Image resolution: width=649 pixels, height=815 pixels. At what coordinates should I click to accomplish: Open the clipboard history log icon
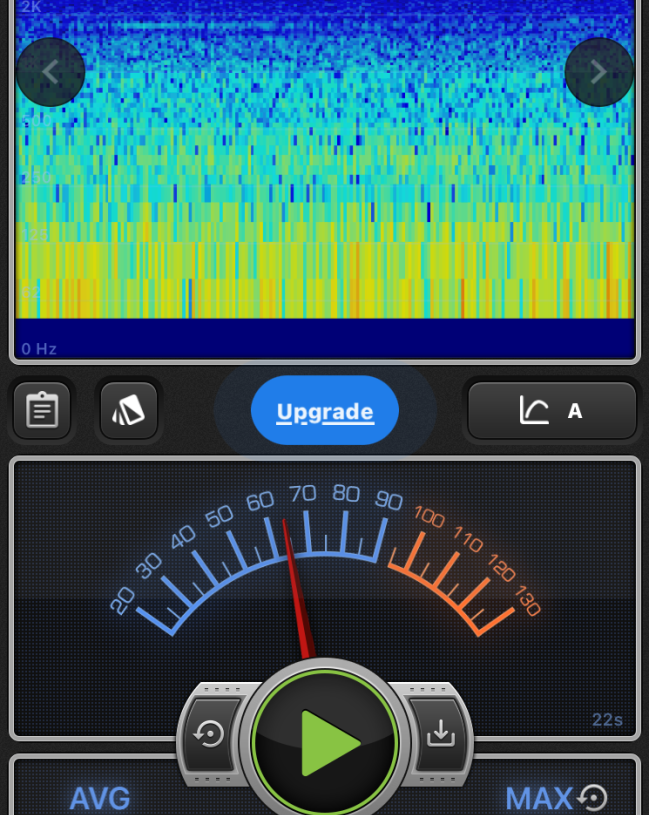(x=42, y=411)
